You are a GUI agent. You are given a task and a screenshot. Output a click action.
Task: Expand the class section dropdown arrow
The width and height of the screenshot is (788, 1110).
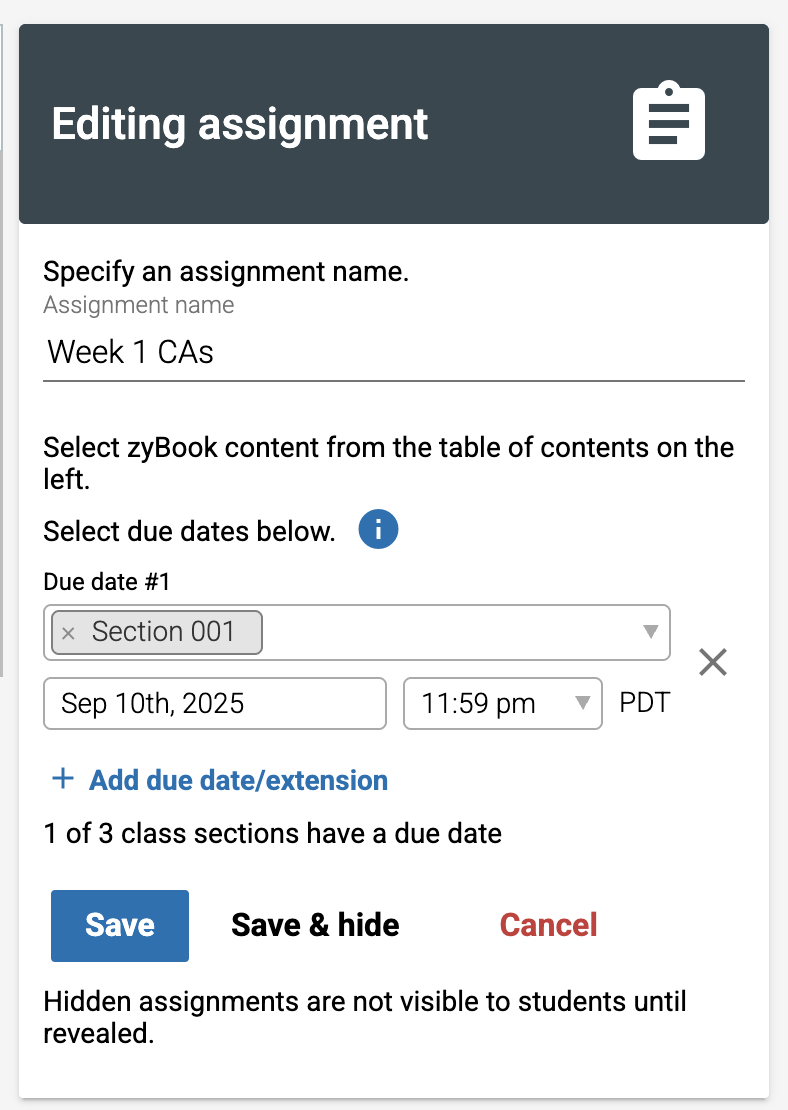650,631
